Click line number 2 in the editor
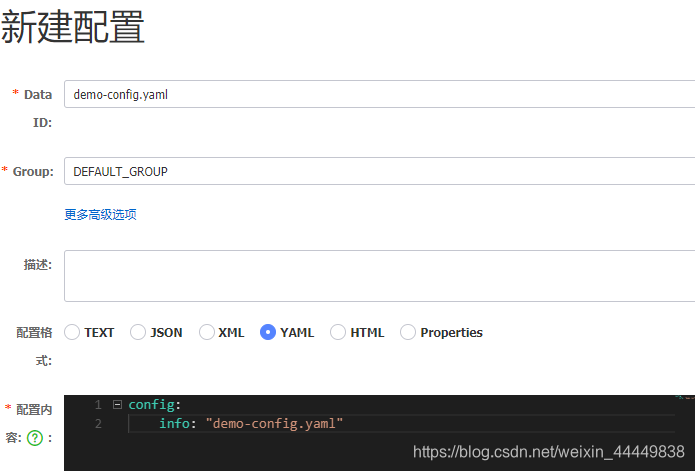This screenshot has width=695, height=471. click(x=98, y=424)
